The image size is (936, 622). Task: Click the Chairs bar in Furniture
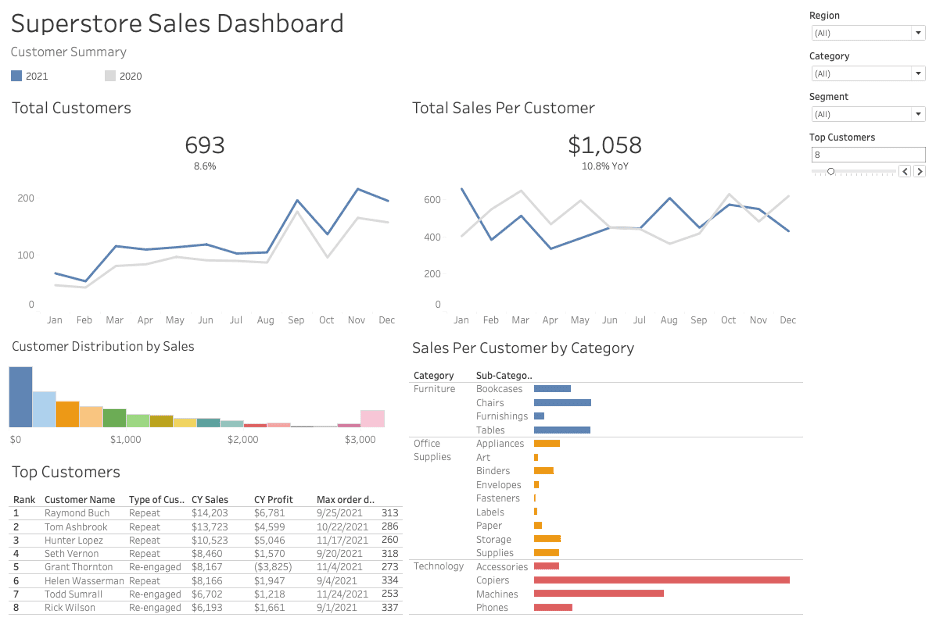[x=562, y=403]
